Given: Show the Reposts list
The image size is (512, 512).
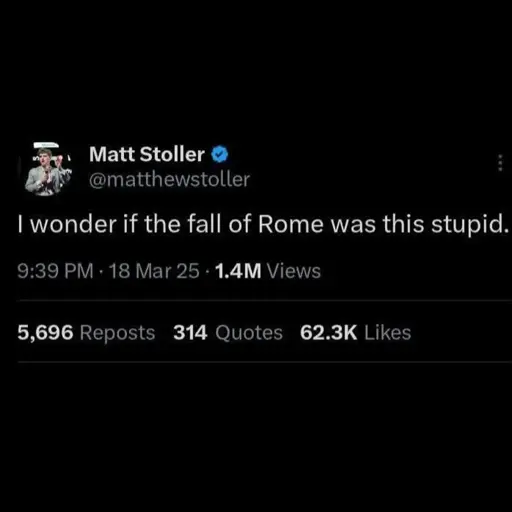Looking at the screenshot, I should (117, 333).
